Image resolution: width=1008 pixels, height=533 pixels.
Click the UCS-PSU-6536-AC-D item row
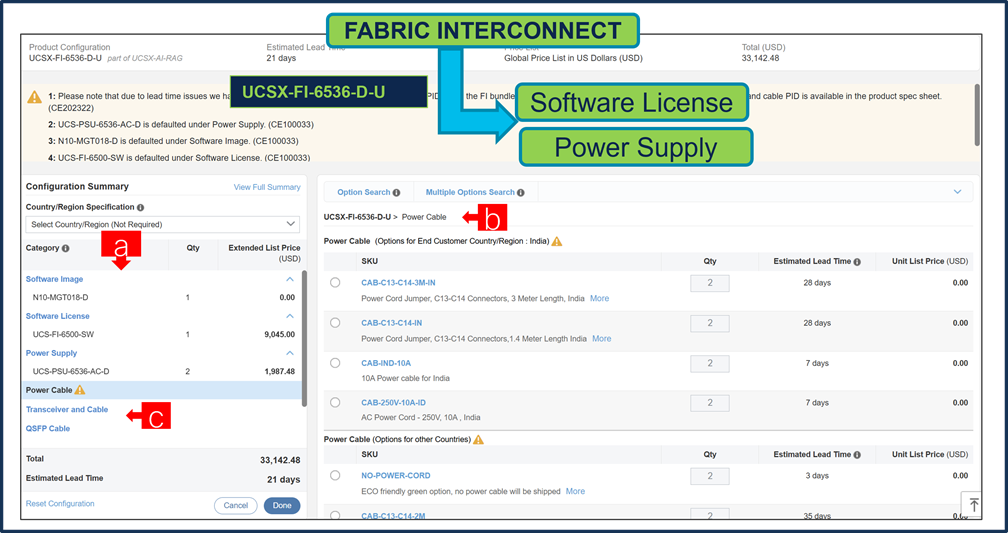162,372
